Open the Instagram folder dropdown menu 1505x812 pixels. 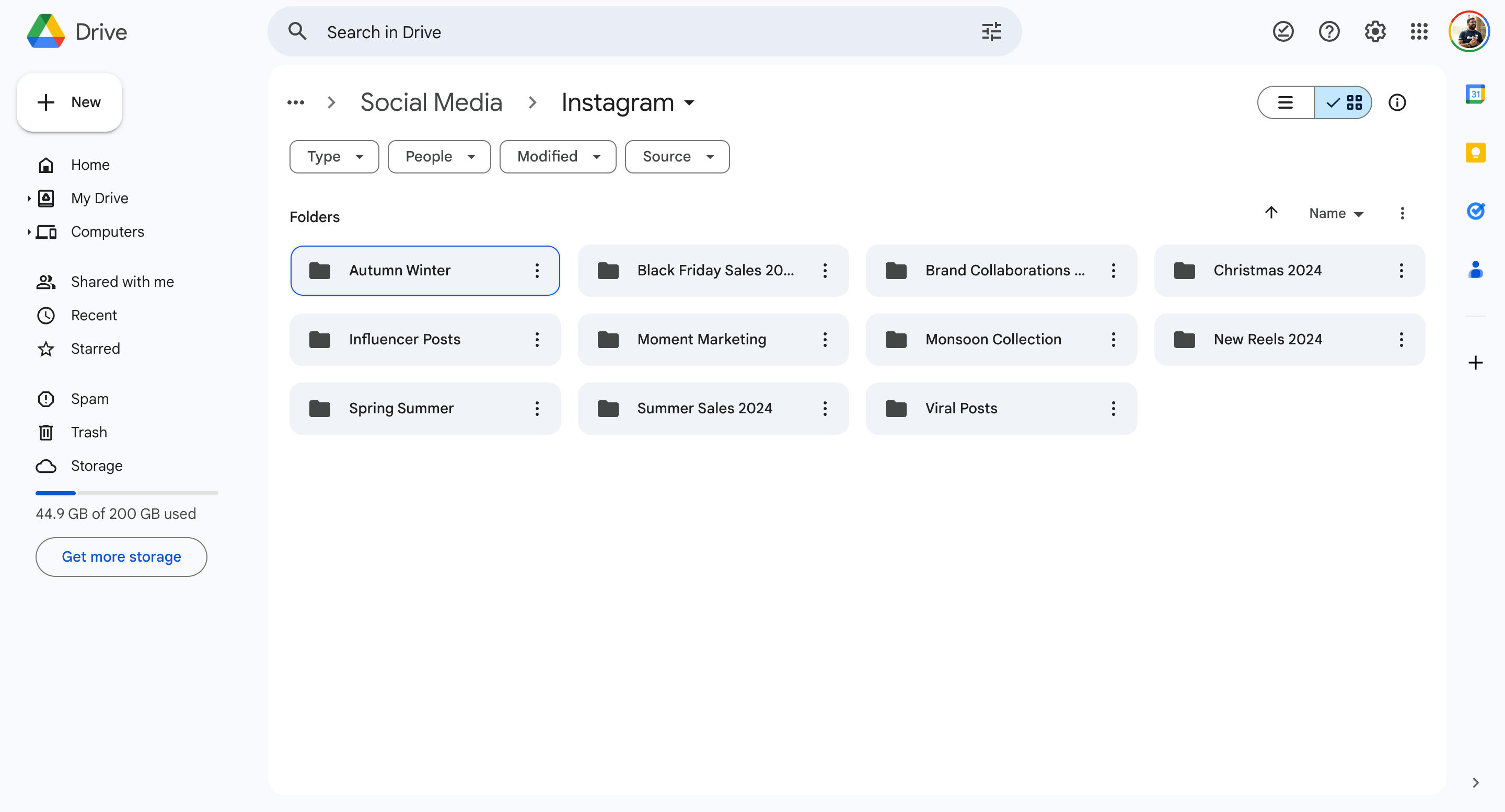(629, 103)
